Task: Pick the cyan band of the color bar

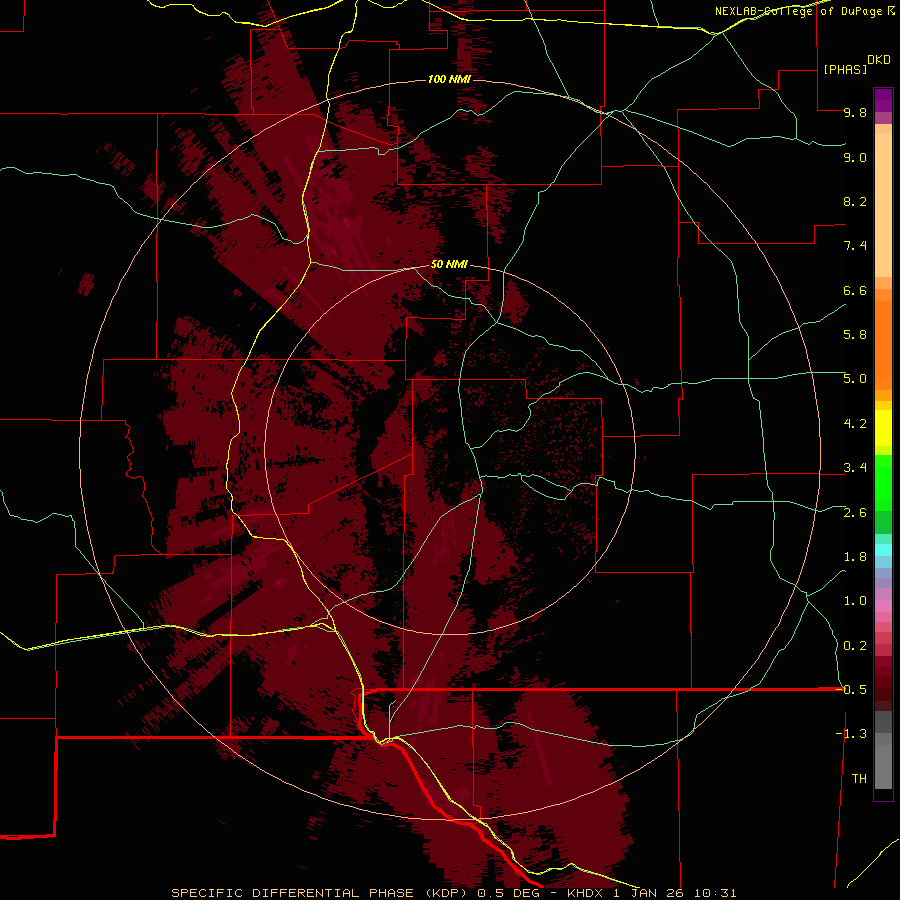Action: tap(883, 550)
